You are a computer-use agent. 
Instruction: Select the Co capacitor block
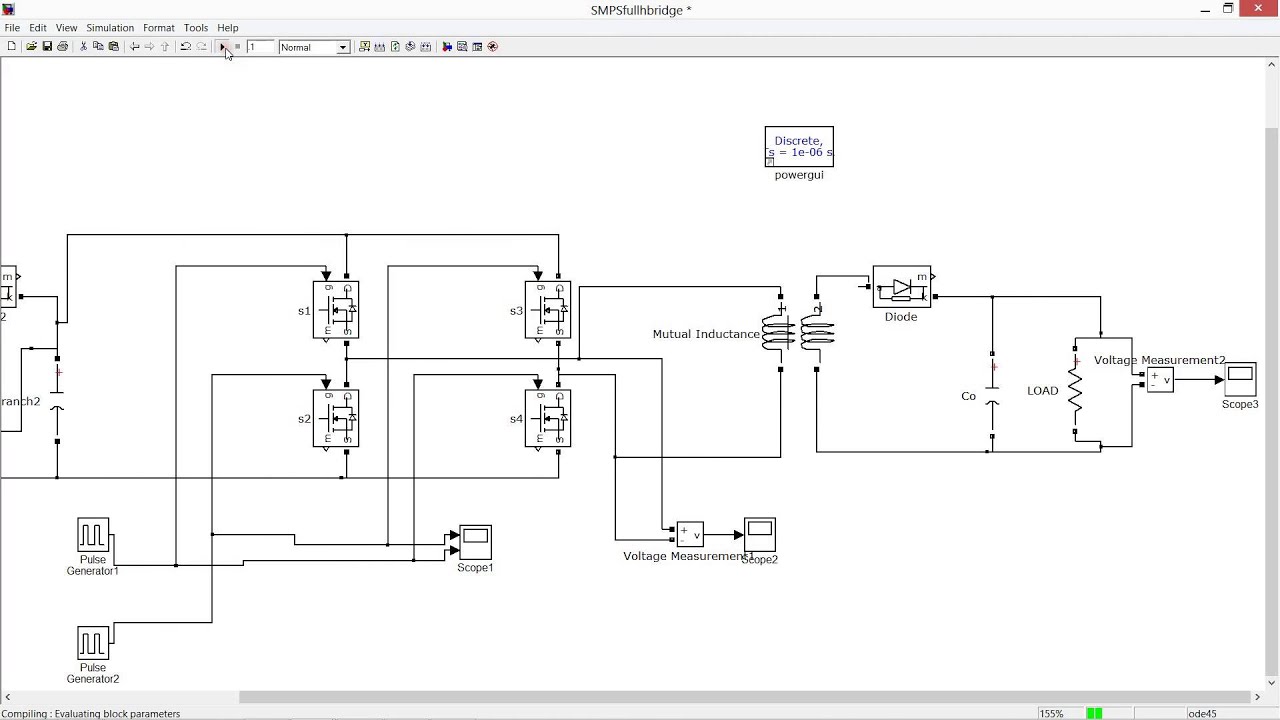992,394
